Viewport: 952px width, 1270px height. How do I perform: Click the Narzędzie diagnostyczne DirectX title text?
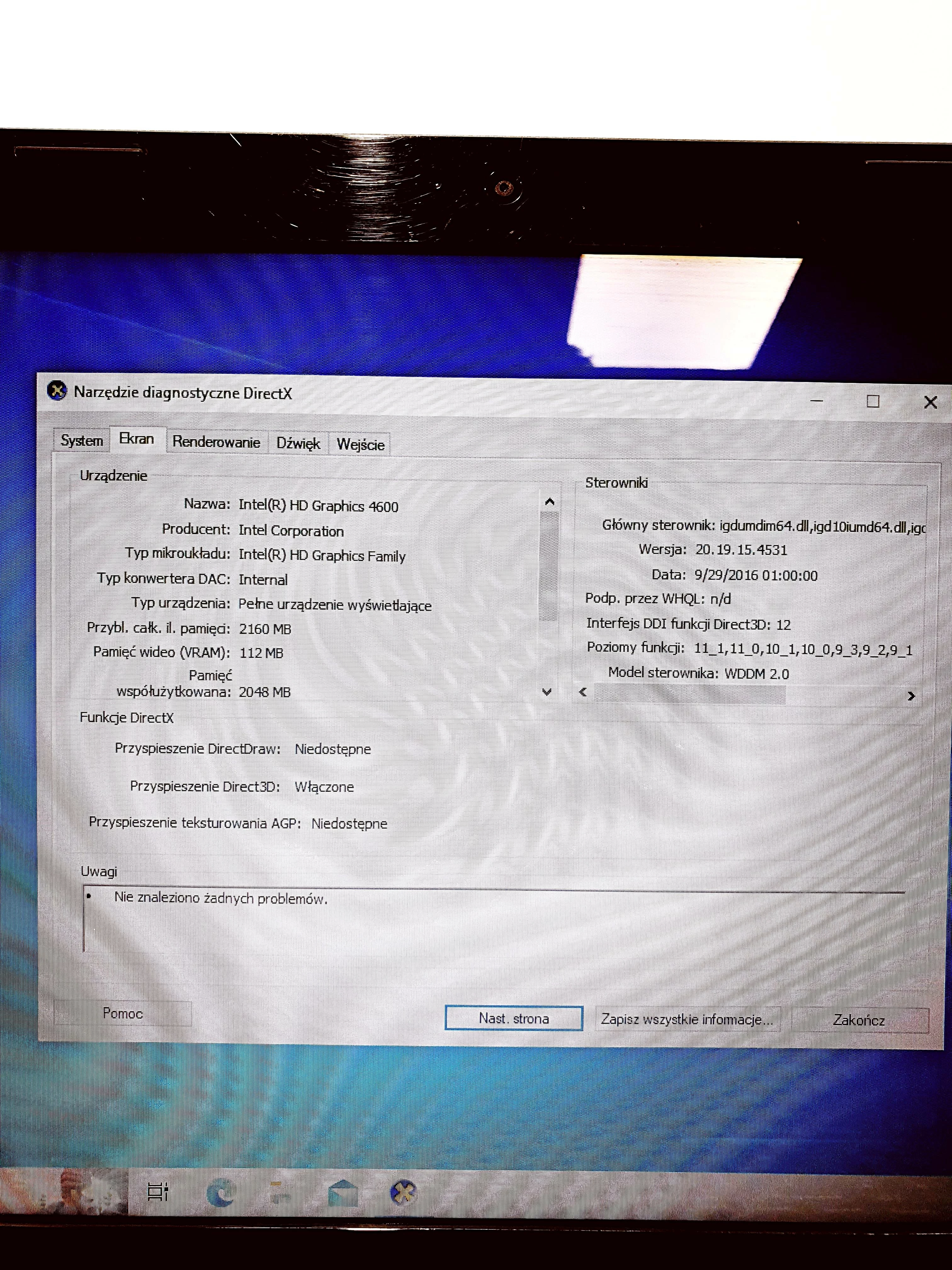click(183, 393)
